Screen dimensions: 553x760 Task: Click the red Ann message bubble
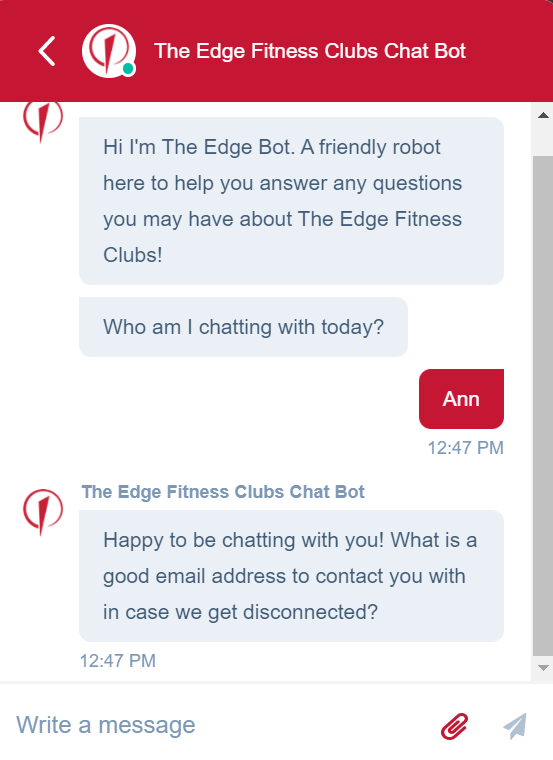pyautogui.click(x=461, y=399)
